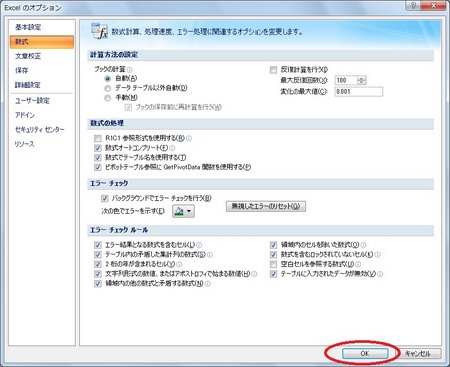Click info icon beside 空白セルを参照する数式
Viewport: 450px width, 367px height.
tap(358, 265)
